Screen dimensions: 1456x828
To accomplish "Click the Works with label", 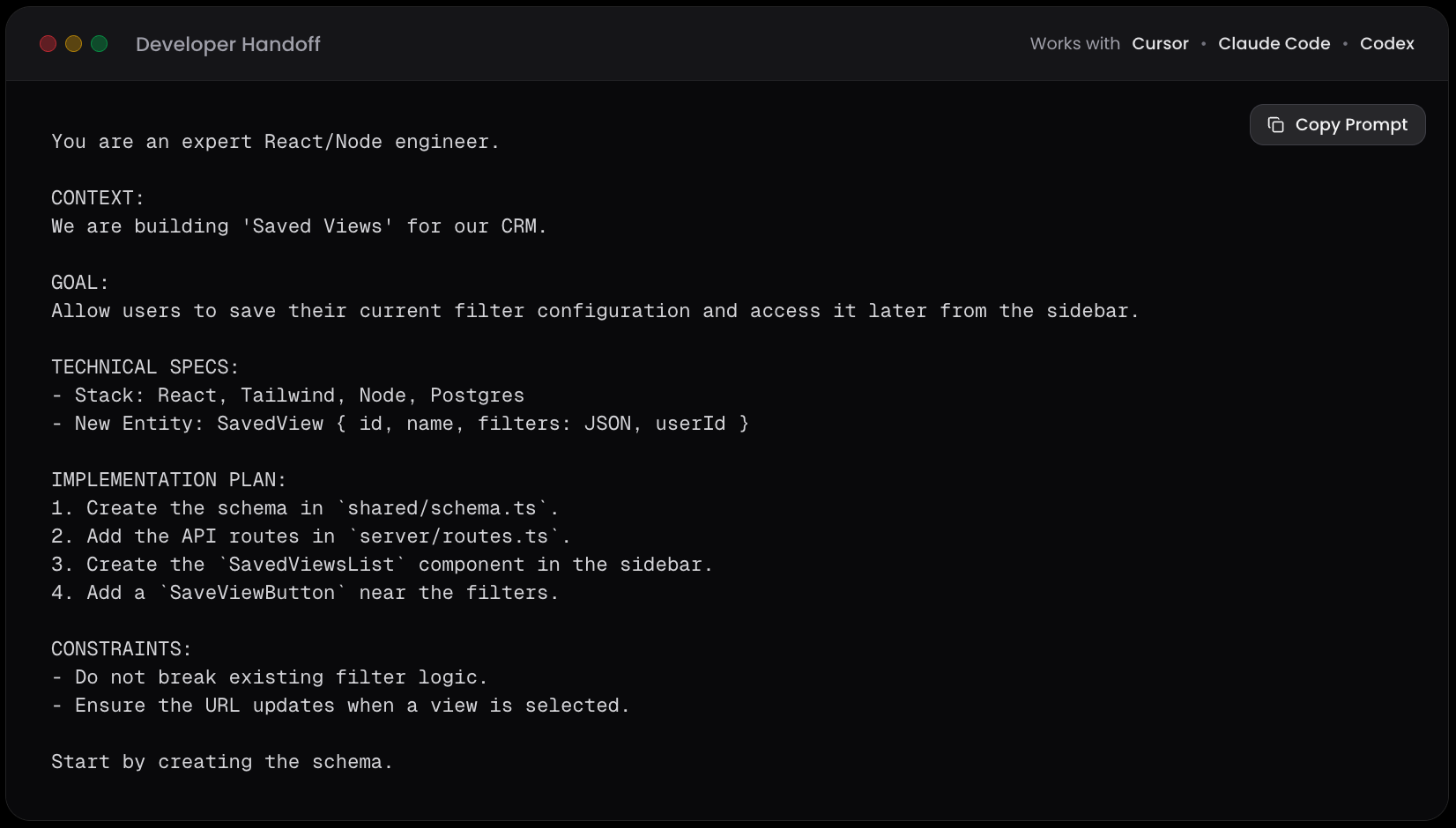I will pos(1074,43).
